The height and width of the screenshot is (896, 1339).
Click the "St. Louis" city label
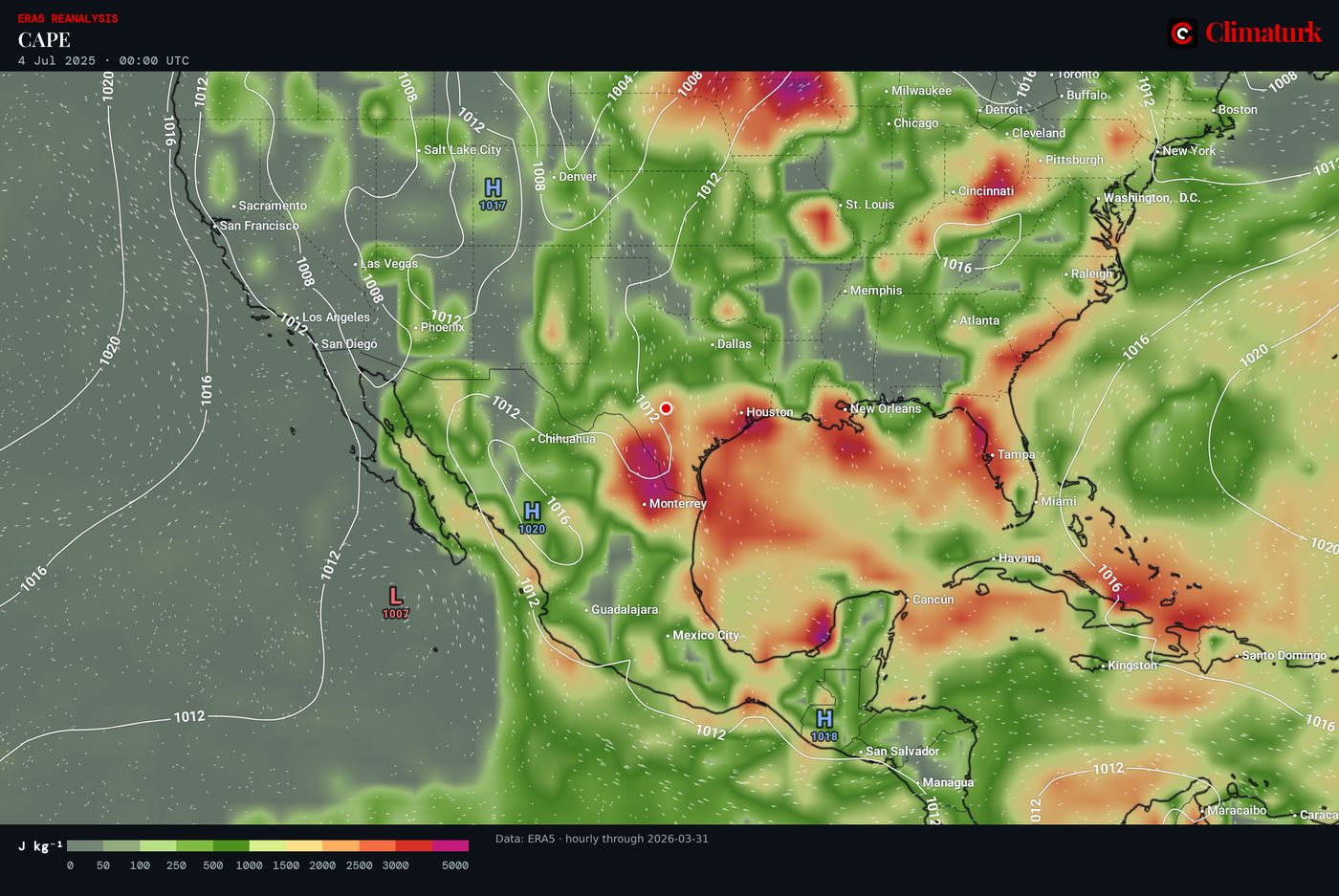(x=870, y=205)
